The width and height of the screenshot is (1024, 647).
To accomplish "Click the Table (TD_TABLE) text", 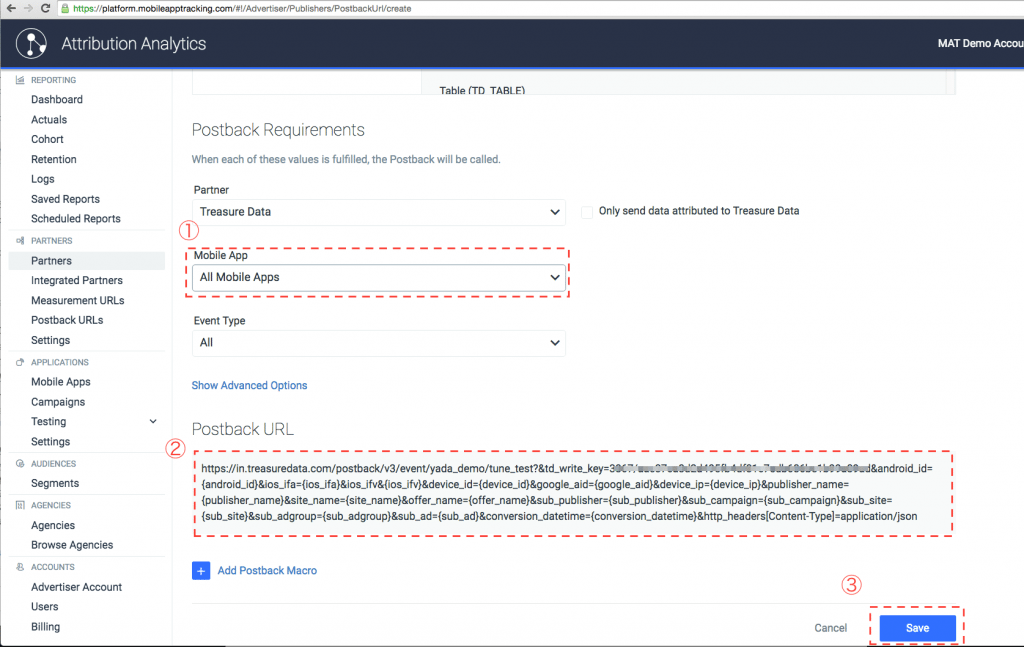I will tap(482, 90).
